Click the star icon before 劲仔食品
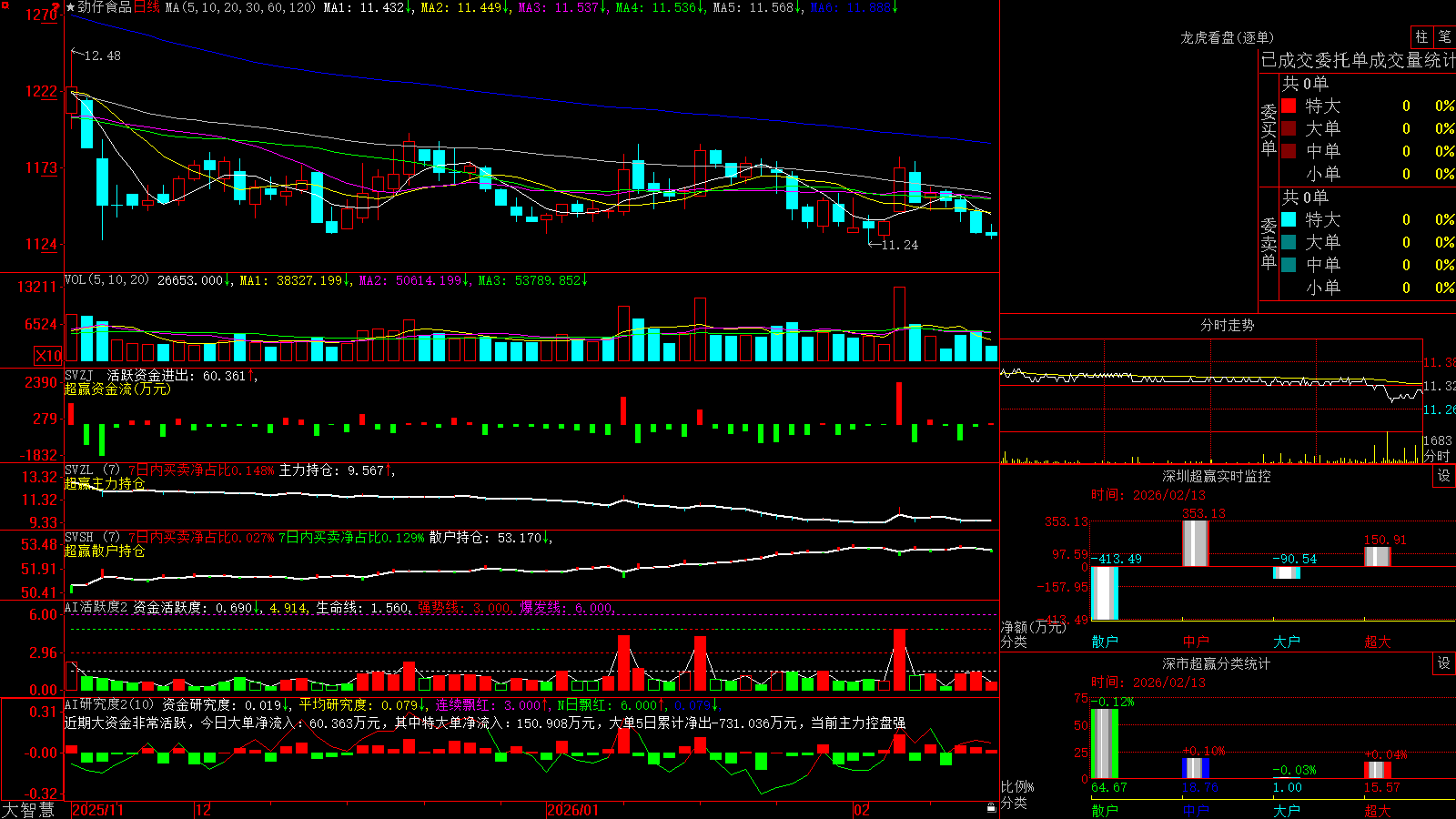This screenshot has height=819, width=1456. point(71,7)
